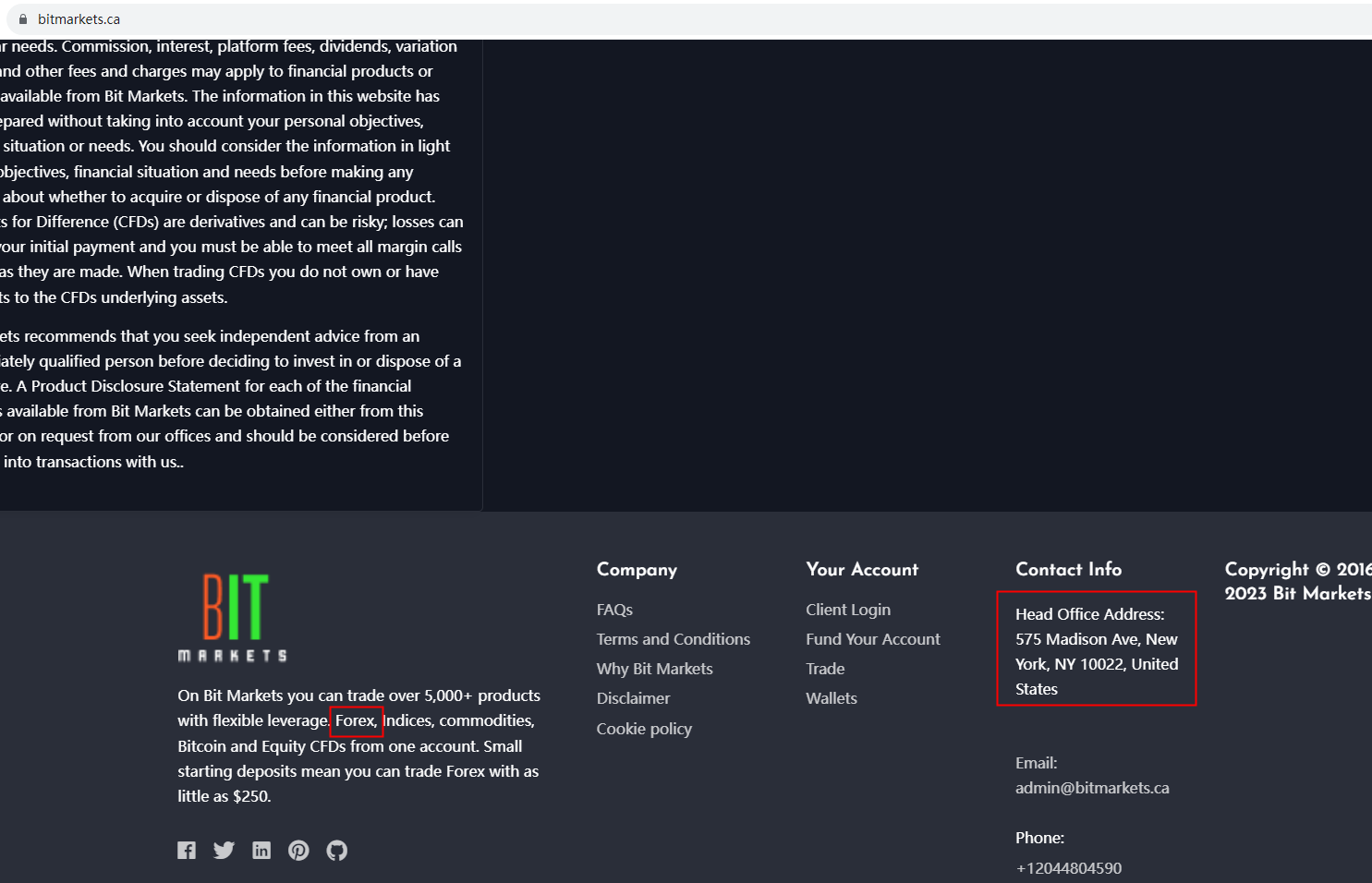Click the Bit Markets footer logo
Viewport: 1372px width, 883px height.
click(x=233, y=617)
